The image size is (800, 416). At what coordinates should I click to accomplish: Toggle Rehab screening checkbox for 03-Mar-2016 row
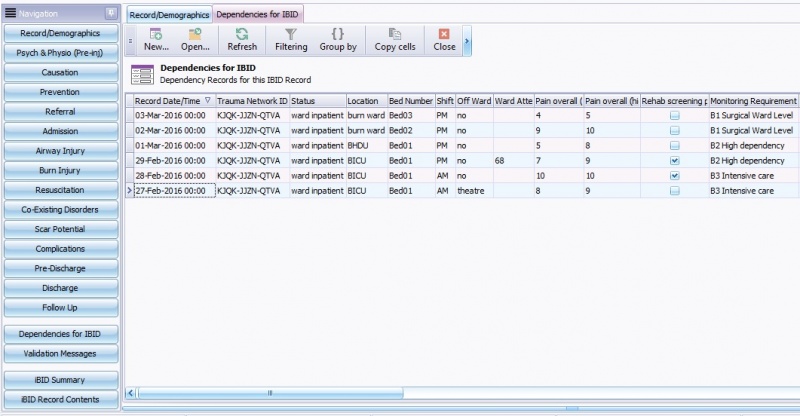[x=675, y=116]
